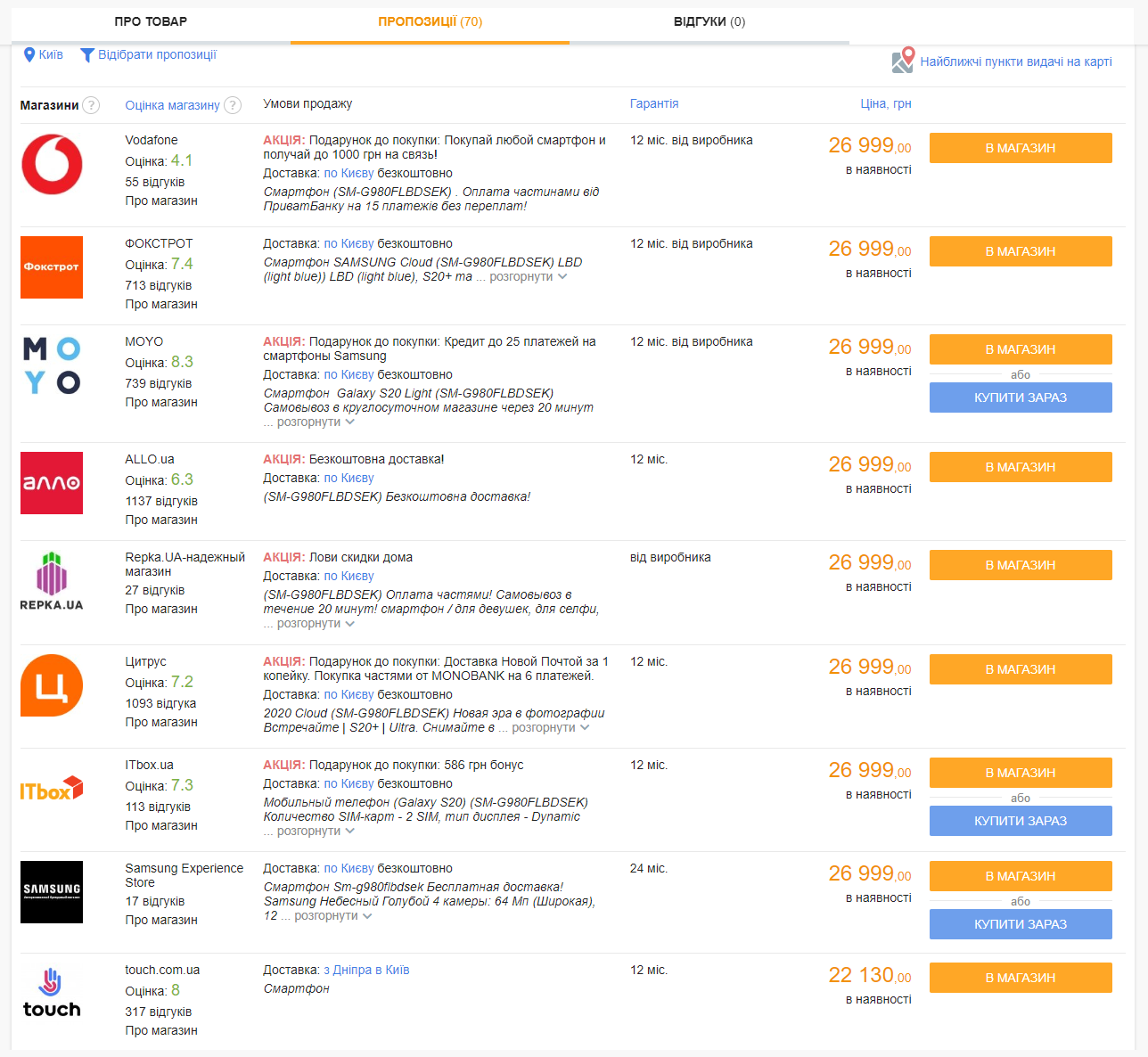The height and width of the screenshot is (1057, 1148).
Task: Open MOYO's 739 відгуків reviews
Action: pyautogui.click(x=159, y=383)
